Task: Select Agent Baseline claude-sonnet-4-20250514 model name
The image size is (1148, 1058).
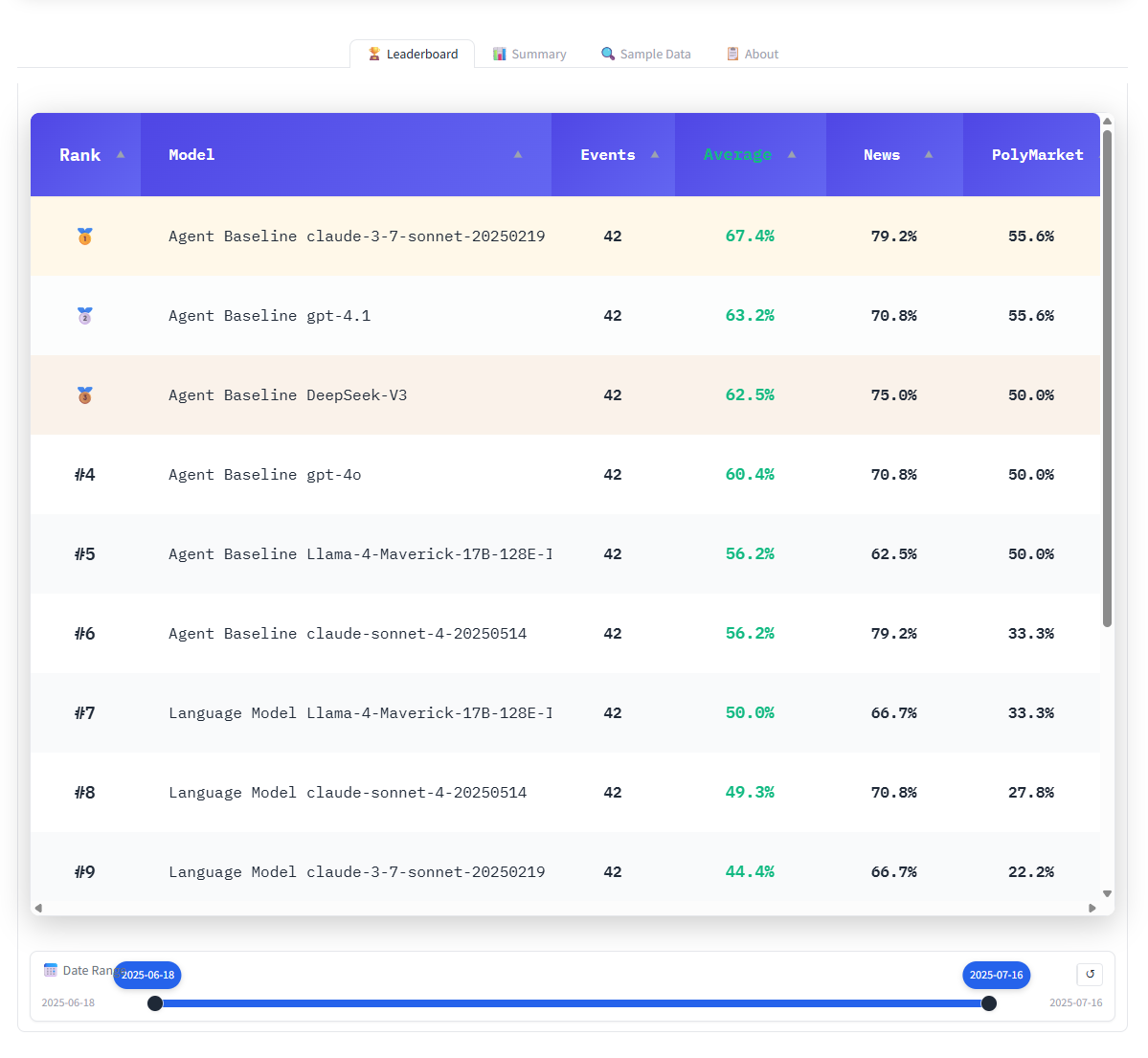Action: [348, 633]
